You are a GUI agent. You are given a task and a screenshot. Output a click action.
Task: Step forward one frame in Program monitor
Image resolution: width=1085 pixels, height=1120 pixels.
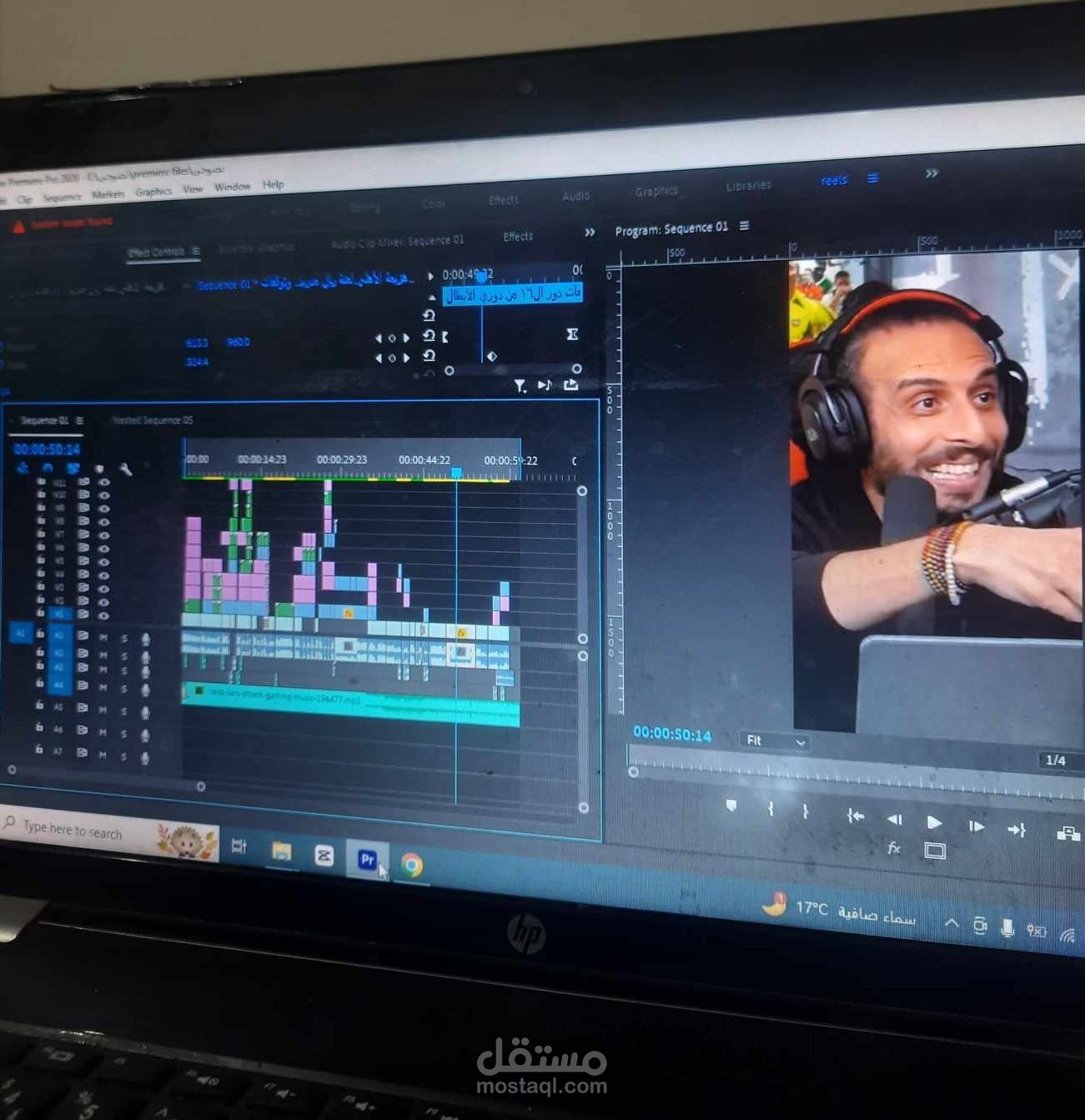click(976, 826)
